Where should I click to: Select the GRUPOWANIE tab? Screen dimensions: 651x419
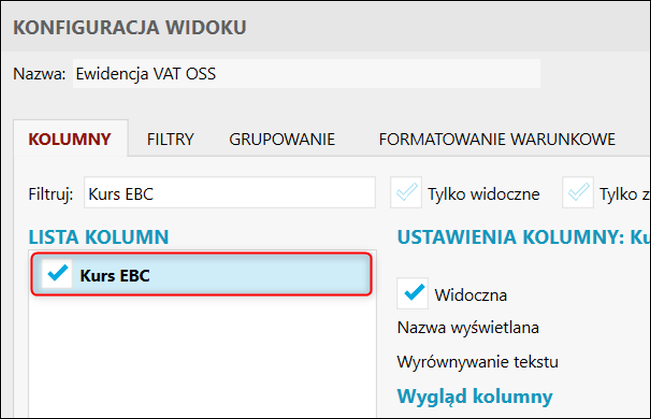tap(282, 139)
